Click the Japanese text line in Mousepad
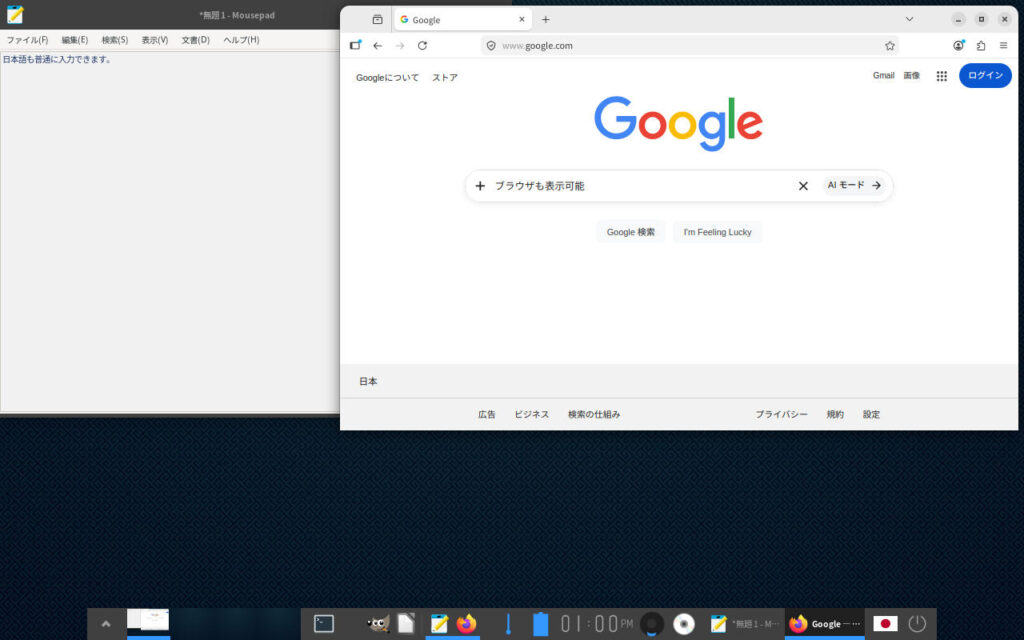 point(57,59)
